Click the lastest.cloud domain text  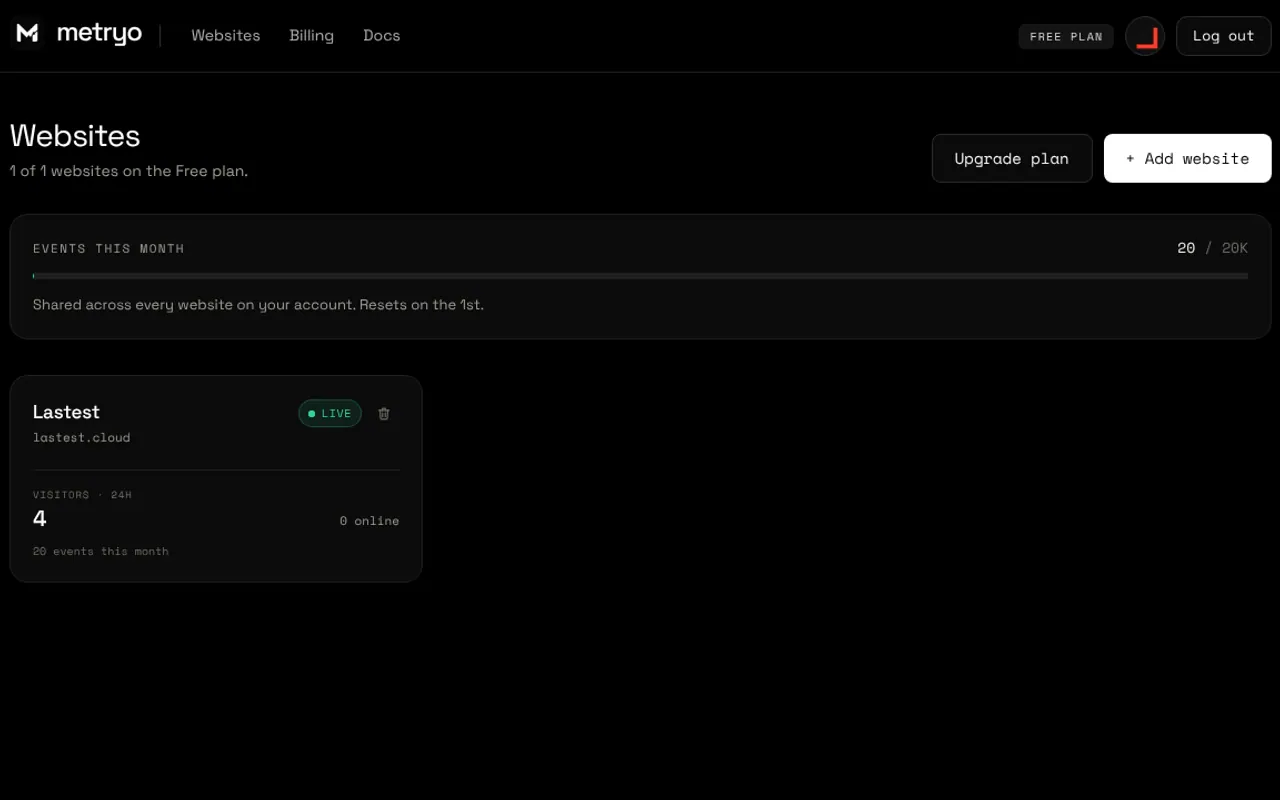pos(82,437)
